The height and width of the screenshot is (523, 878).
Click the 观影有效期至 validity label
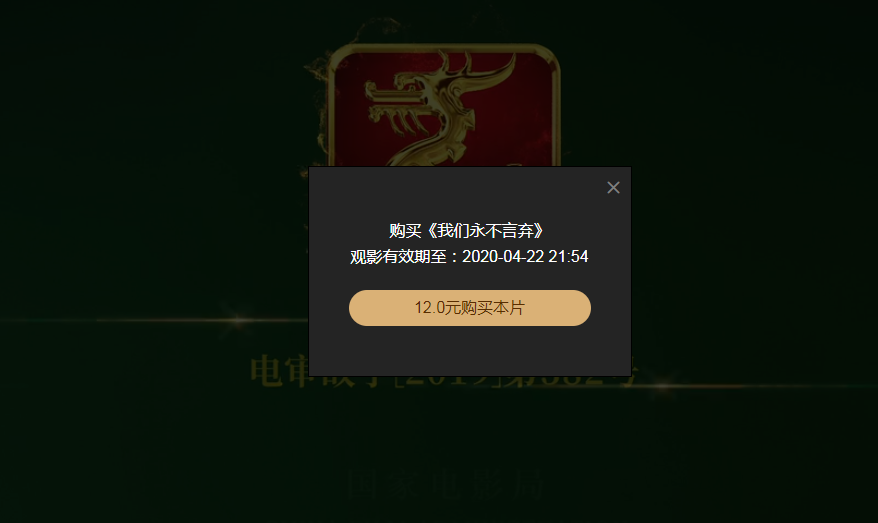pyautogui.click(x=398, y=257)
